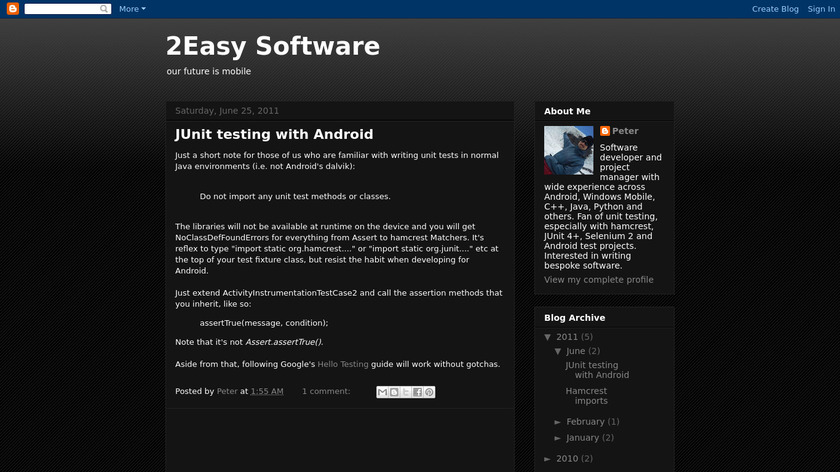Screen dimensions: 840x472
Task: Open the More dropdown in navbar
Action: coord(132,9)
